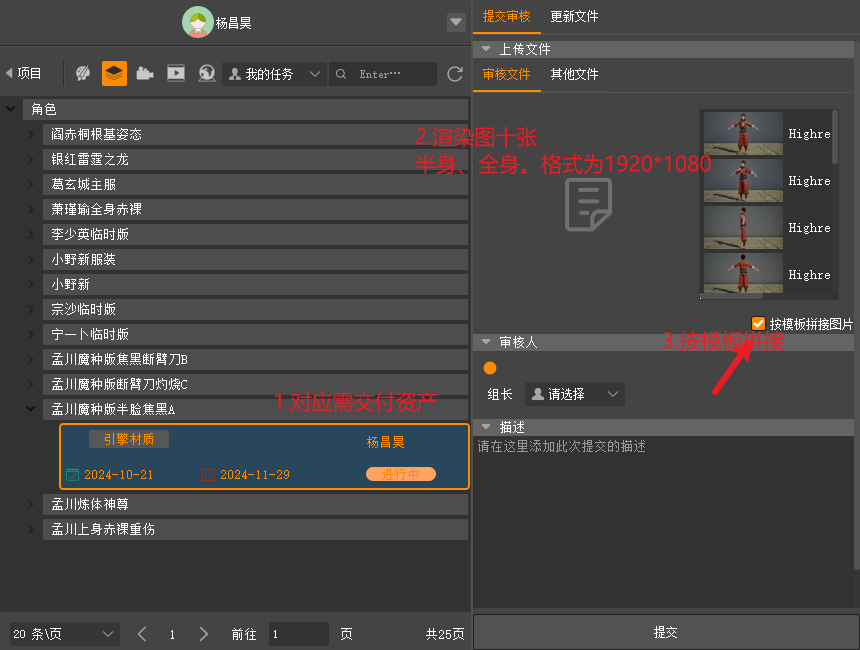
Task: Select 李少英临时版 asset row
Action: tap(255, 235)
